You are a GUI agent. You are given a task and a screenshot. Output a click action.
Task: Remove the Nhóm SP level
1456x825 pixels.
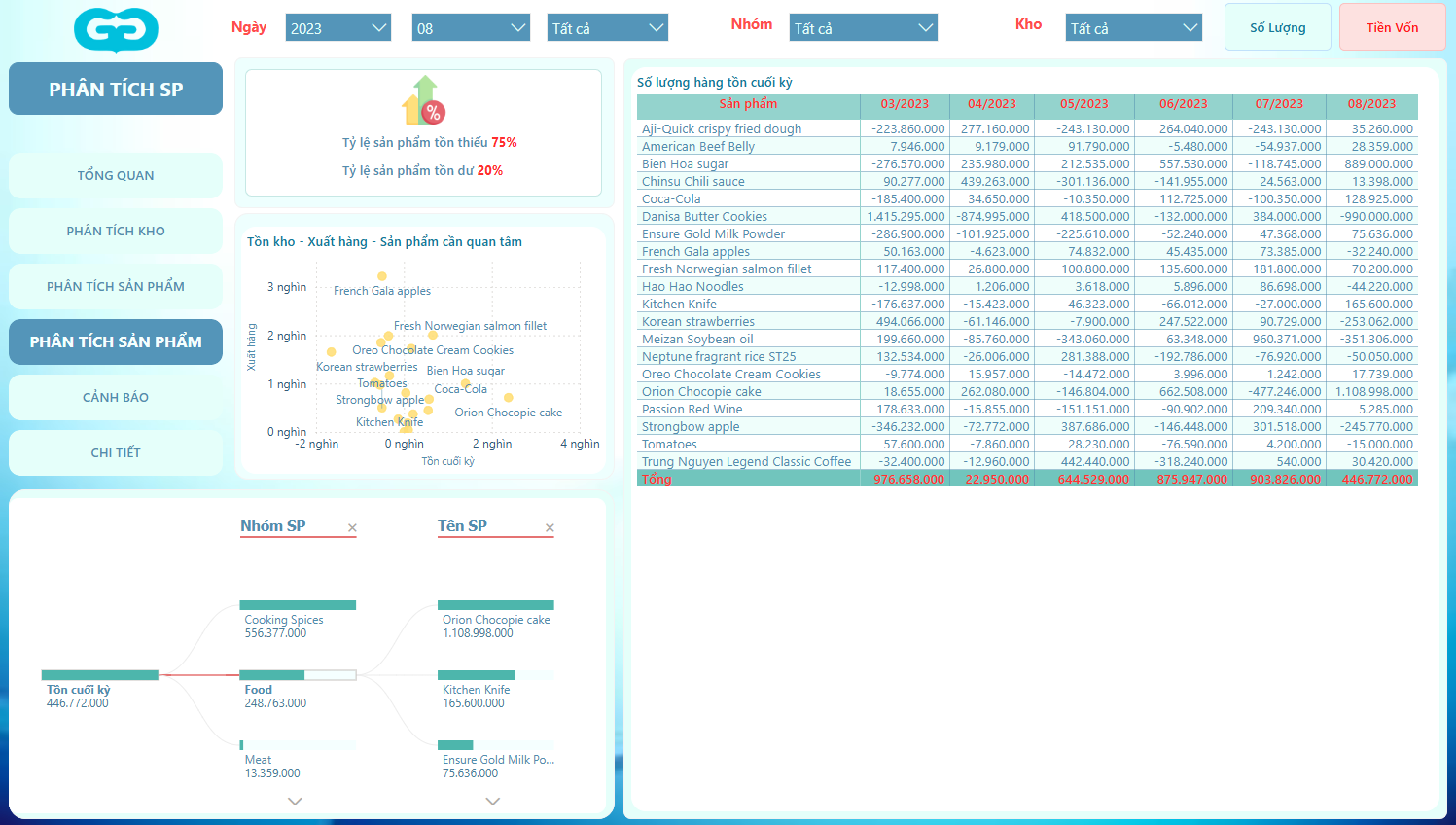coord(352,528)
